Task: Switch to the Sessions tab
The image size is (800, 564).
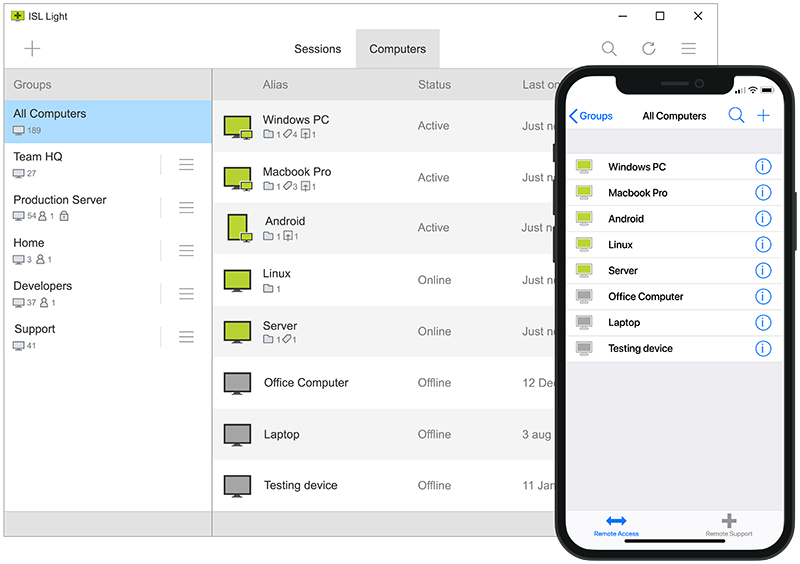Action: [x=317, y=49]
